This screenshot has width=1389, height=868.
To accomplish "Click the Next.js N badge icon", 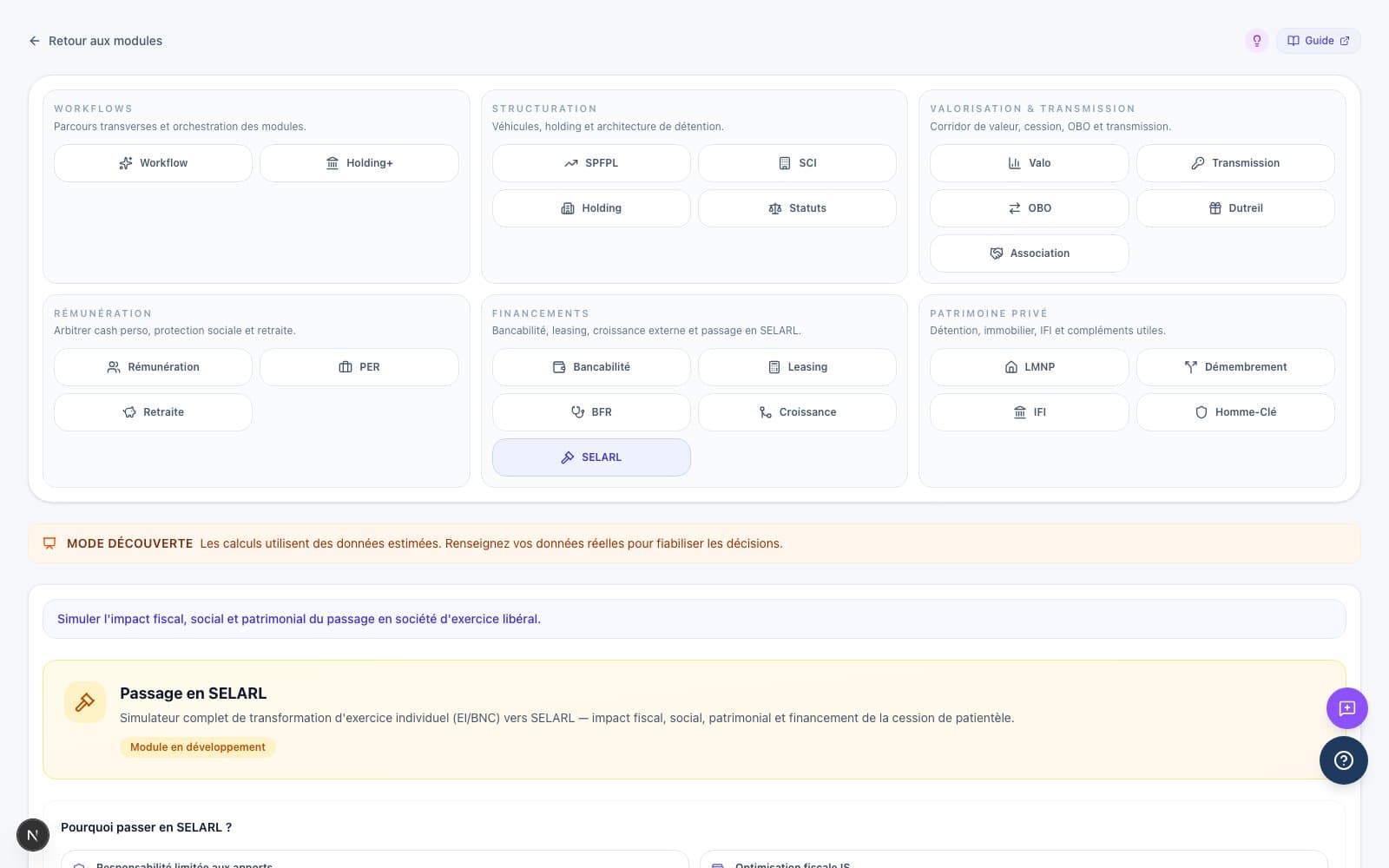I will pos(33,835).
